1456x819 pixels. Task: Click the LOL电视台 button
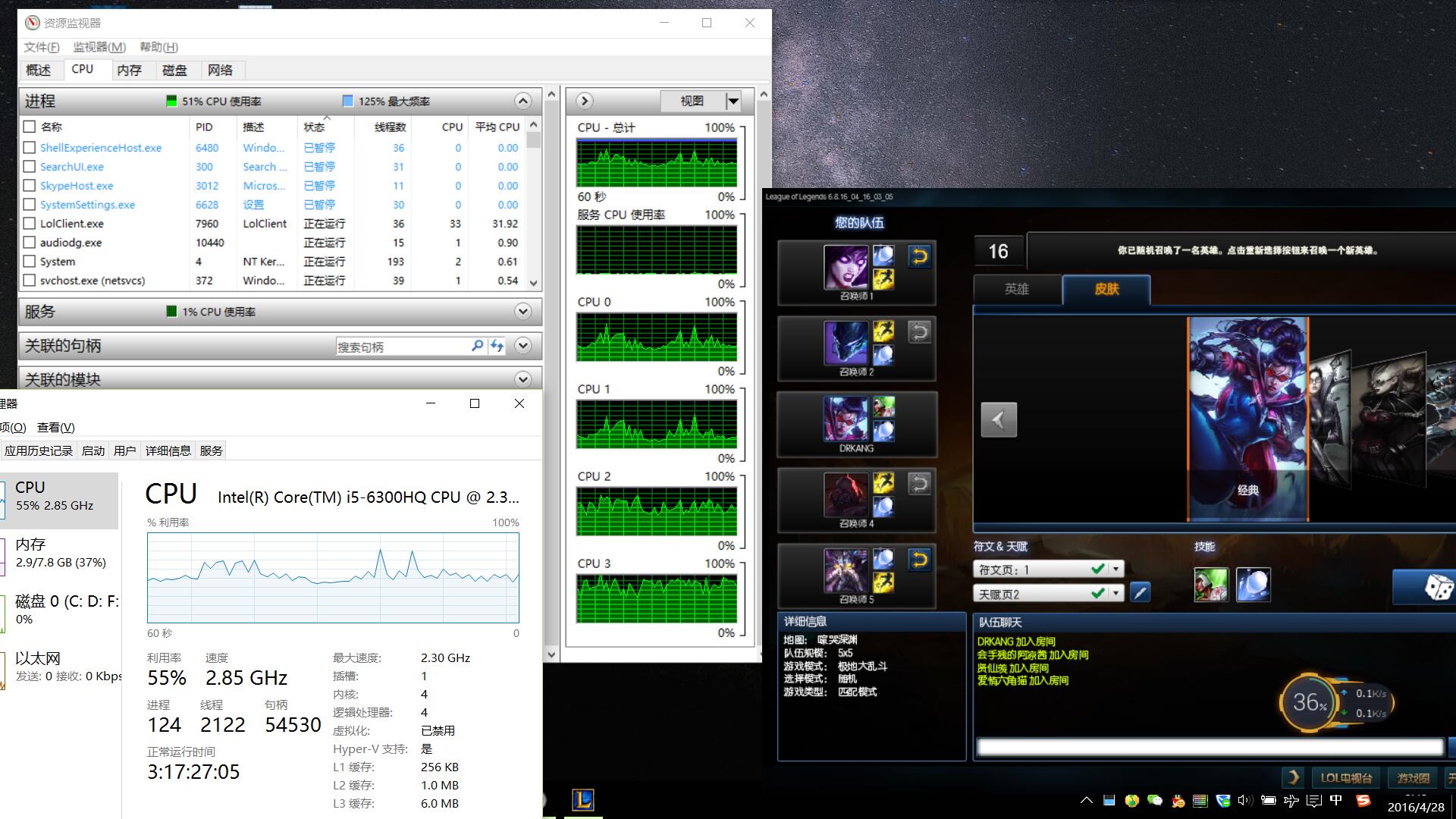coord(1345,778)
